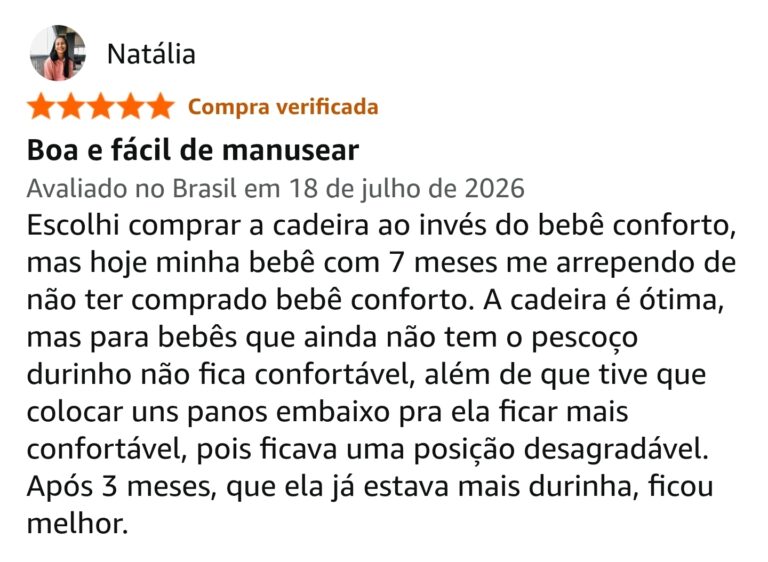Open review title Boa e fácil de manusear
Viewport: 768px width, 562px height.
(193, 150)
